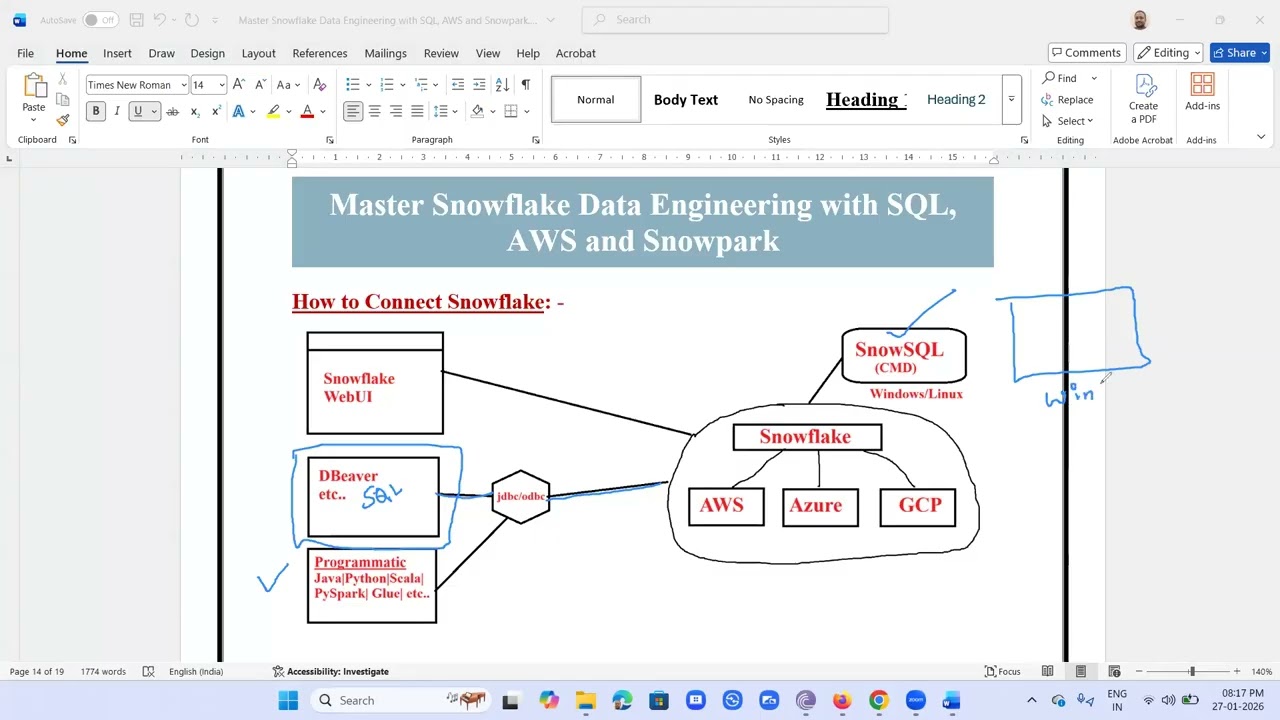The height and width of the screenshot is (720, 1280).
Task: Switch to Web Layout view icon
Action: click(x=1114, y=671)
